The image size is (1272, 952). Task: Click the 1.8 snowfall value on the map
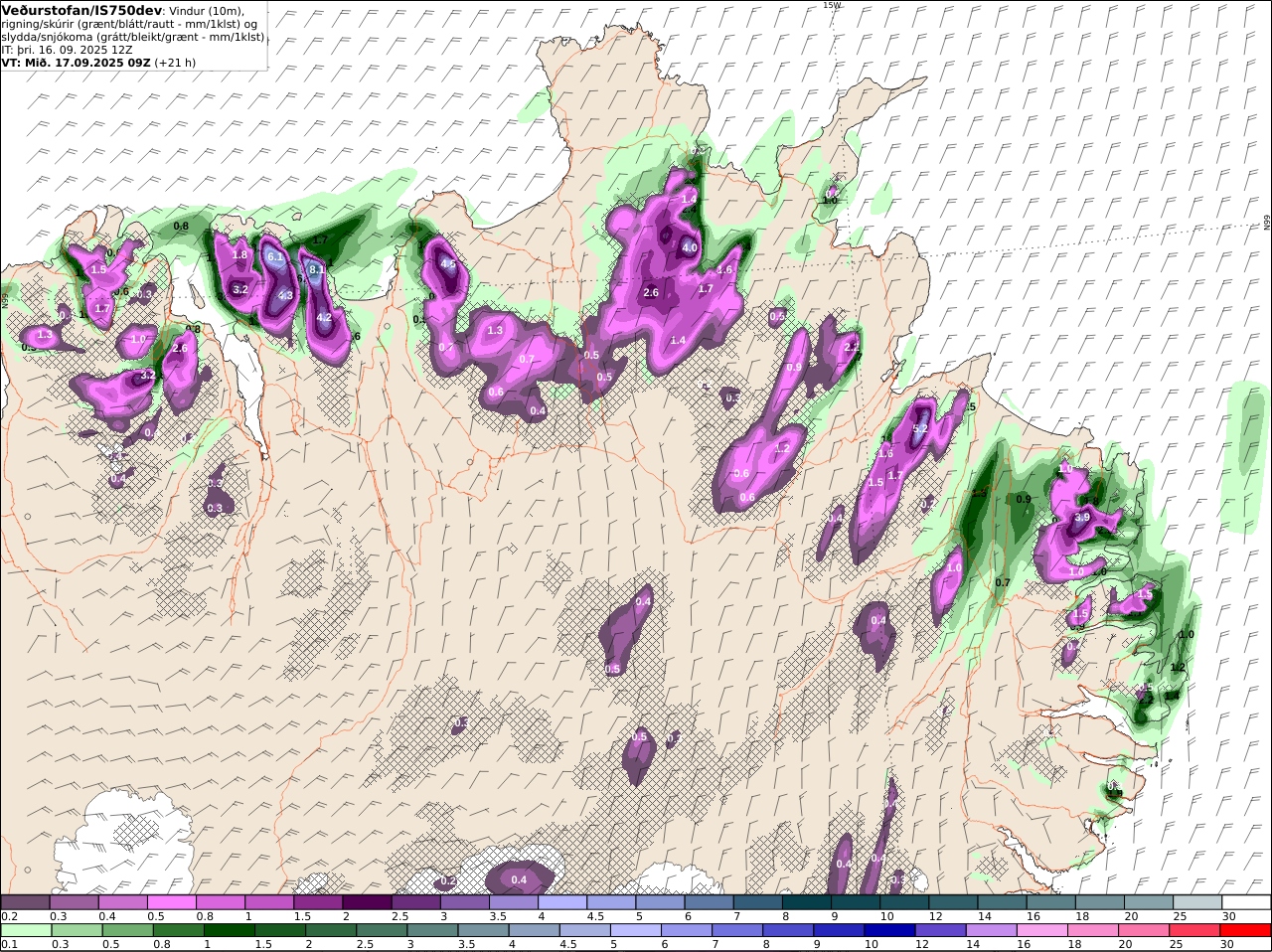tap(239, 254)
